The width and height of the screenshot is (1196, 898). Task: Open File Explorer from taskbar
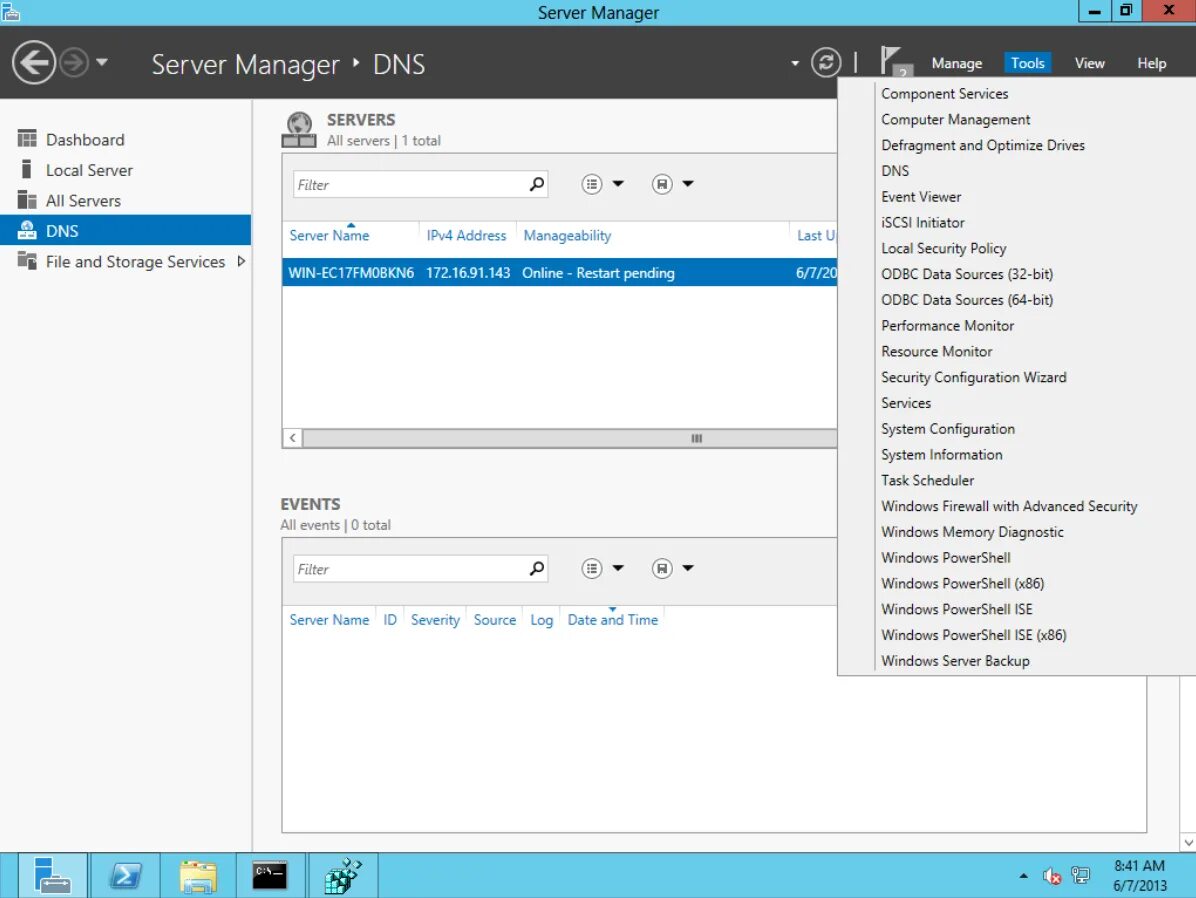198,875
